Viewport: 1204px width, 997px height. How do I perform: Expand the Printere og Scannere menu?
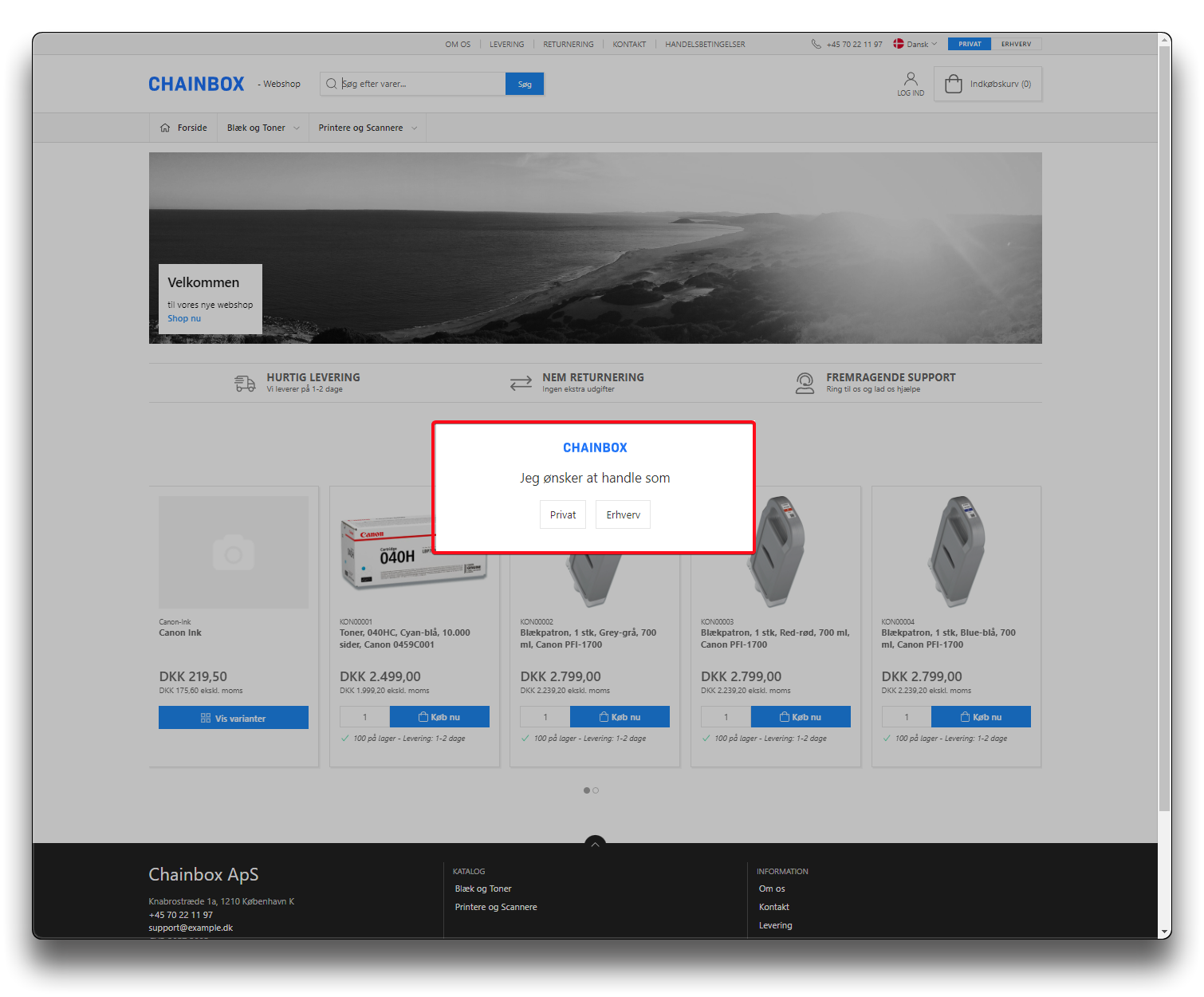click(x=367, y=128)
